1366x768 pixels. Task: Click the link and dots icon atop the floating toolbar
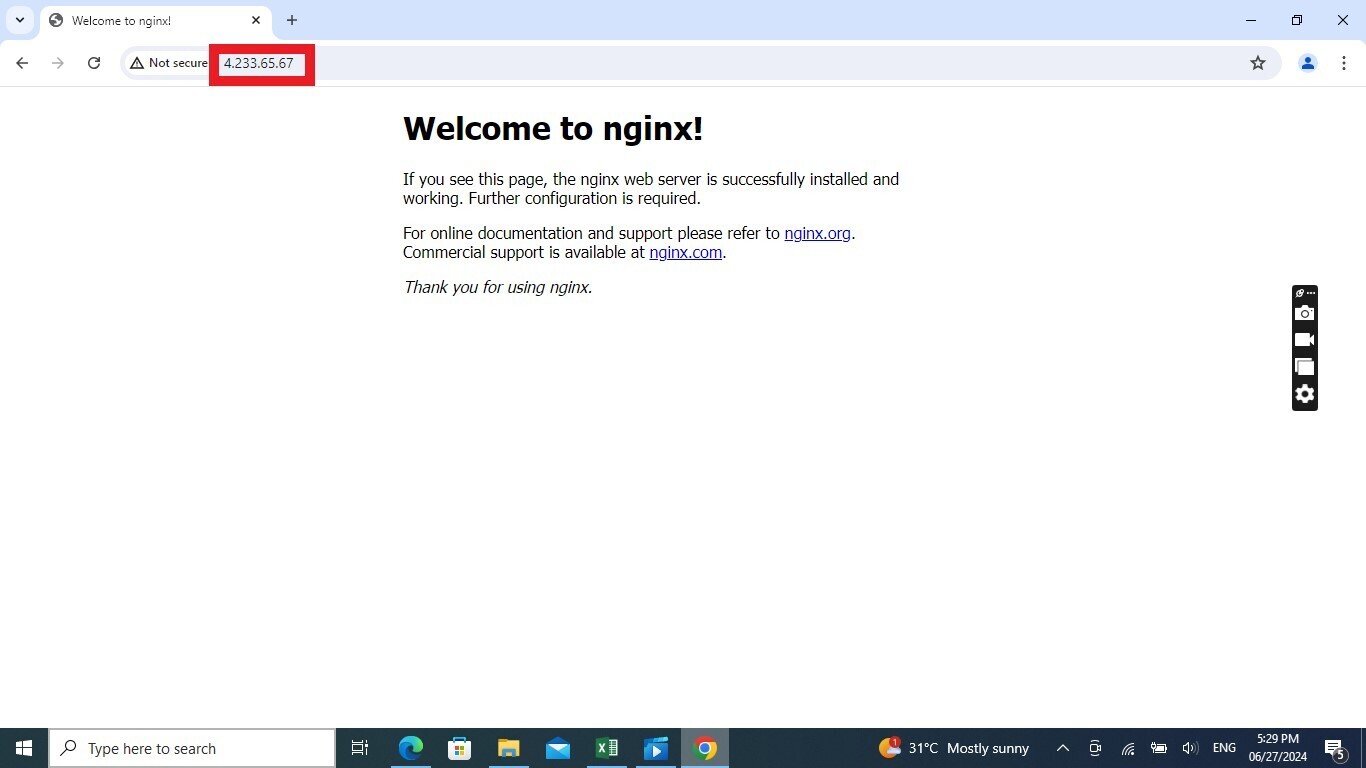[1304, 293]
